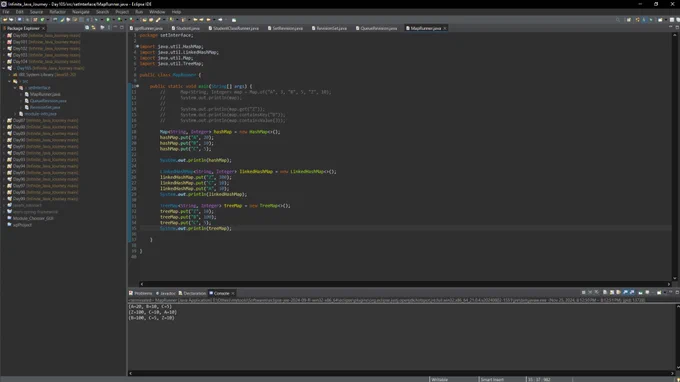The width and height of the screenshot is (680, 382).
Task: Open the Navigate menu
Action: click(81, 12)
